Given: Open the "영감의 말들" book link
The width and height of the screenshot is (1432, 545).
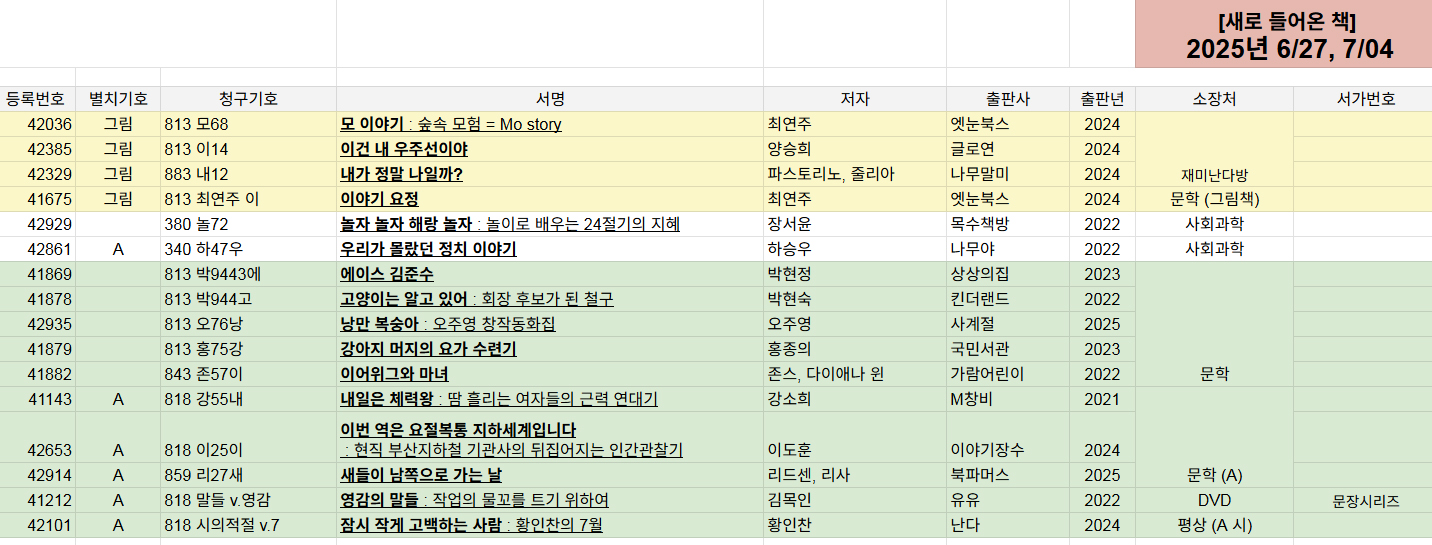Looking at the screenshot, I should (380, 500).
